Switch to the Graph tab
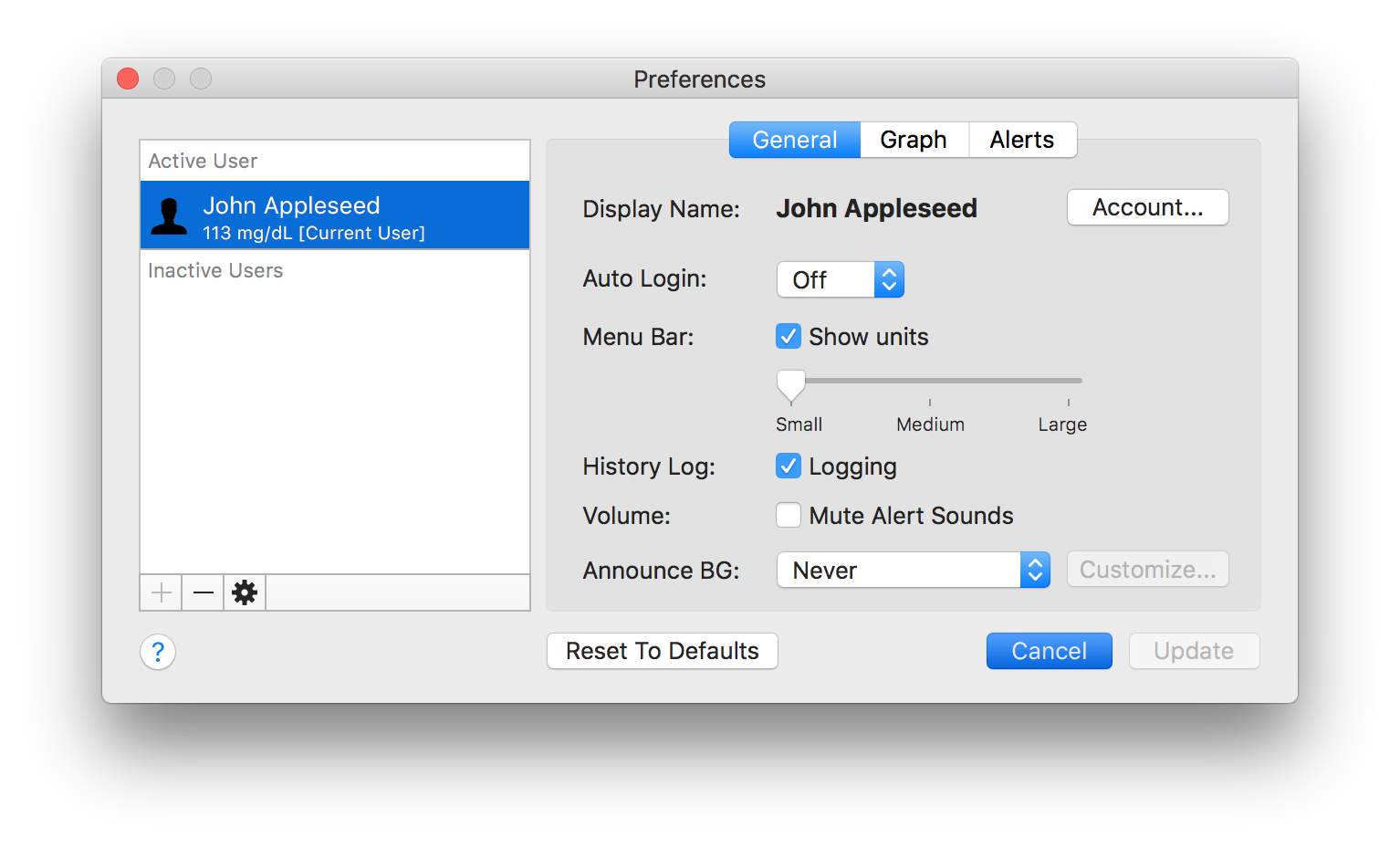Viewport: 1400px width, 849px height. (x=914, y=140)
